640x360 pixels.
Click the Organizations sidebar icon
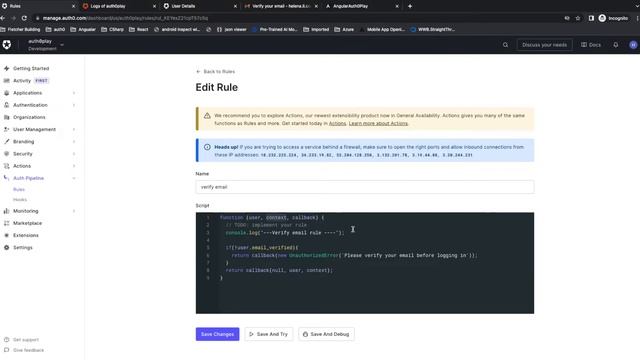(x=7, y=117)
